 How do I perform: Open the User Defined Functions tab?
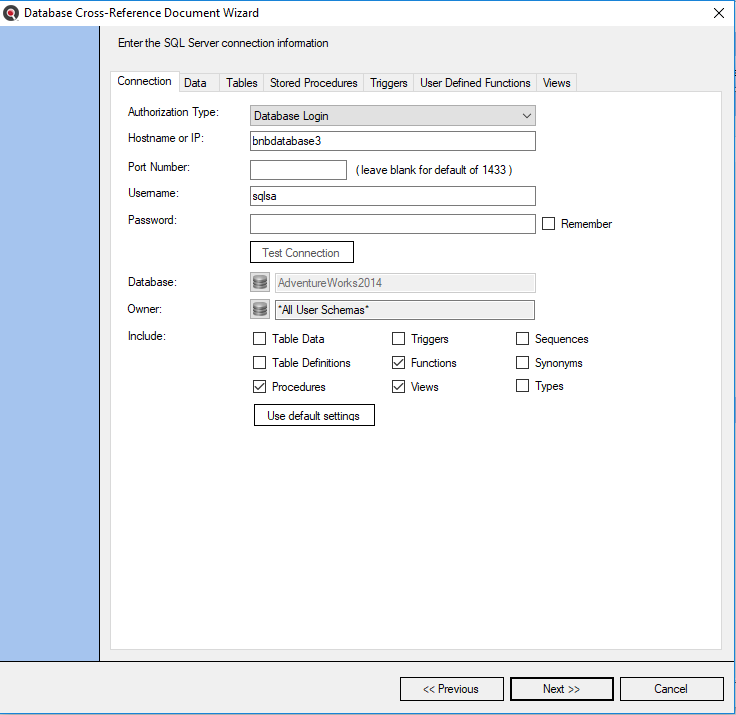[x=475, y=83]
